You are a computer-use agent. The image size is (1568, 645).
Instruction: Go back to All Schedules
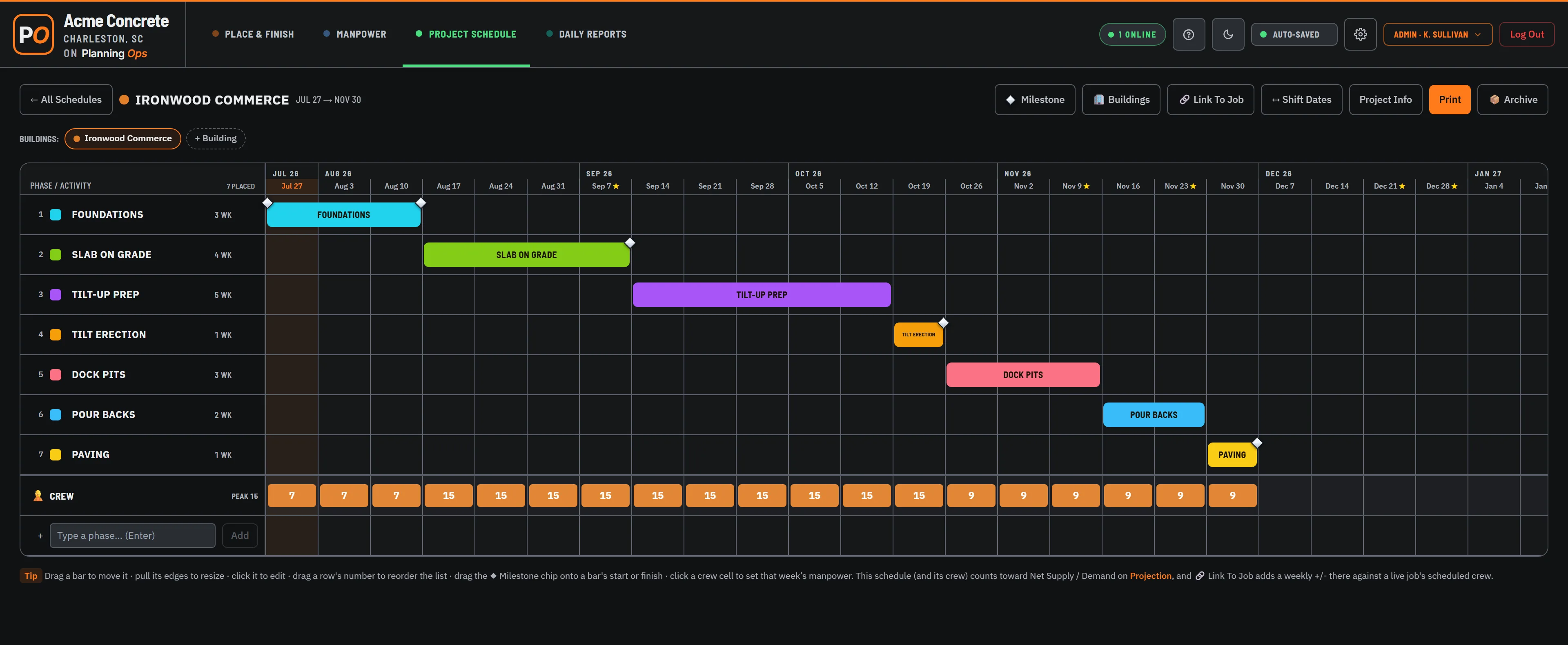click(x=66, y=100)
